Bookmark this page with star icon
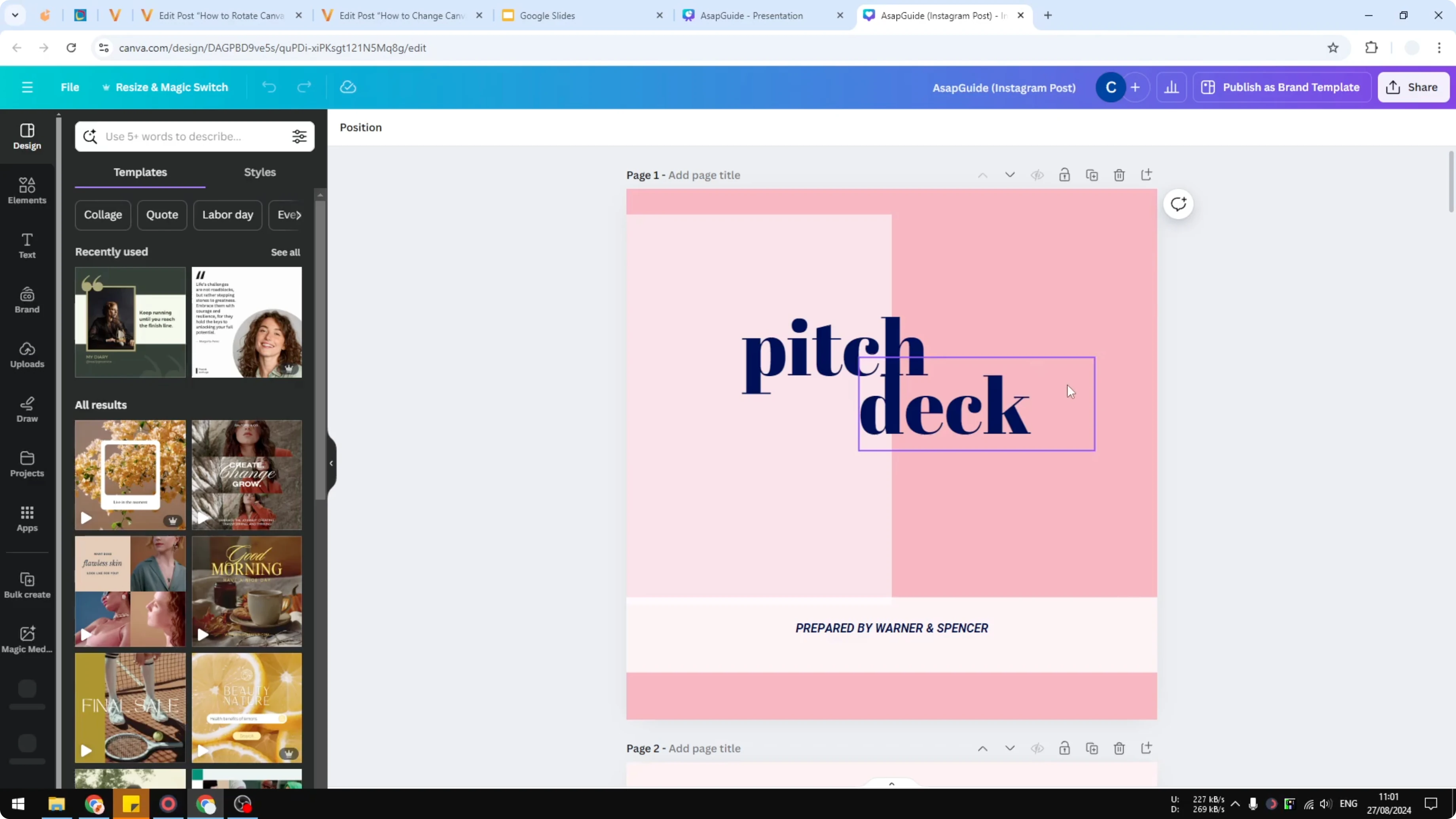Screen dimensions: 1456x819 1333,48
